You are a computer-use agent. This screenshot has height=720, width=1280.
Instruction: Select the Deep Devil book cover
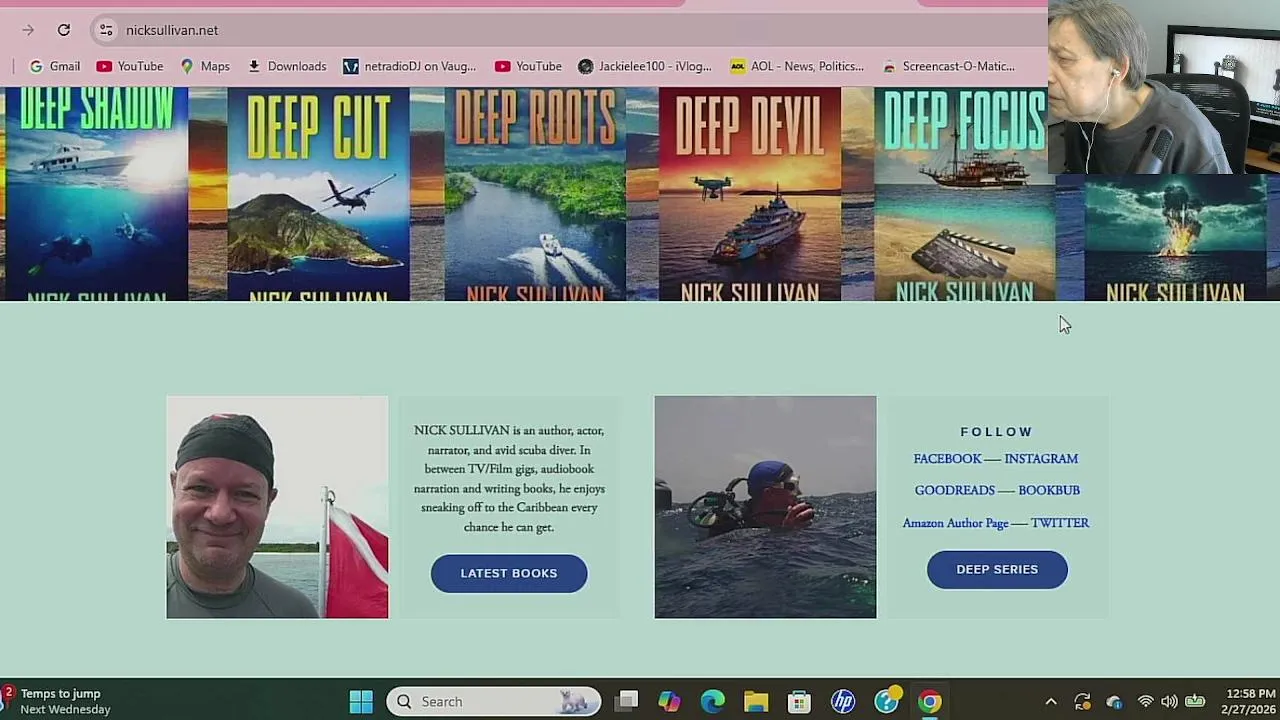coord(749,194)
